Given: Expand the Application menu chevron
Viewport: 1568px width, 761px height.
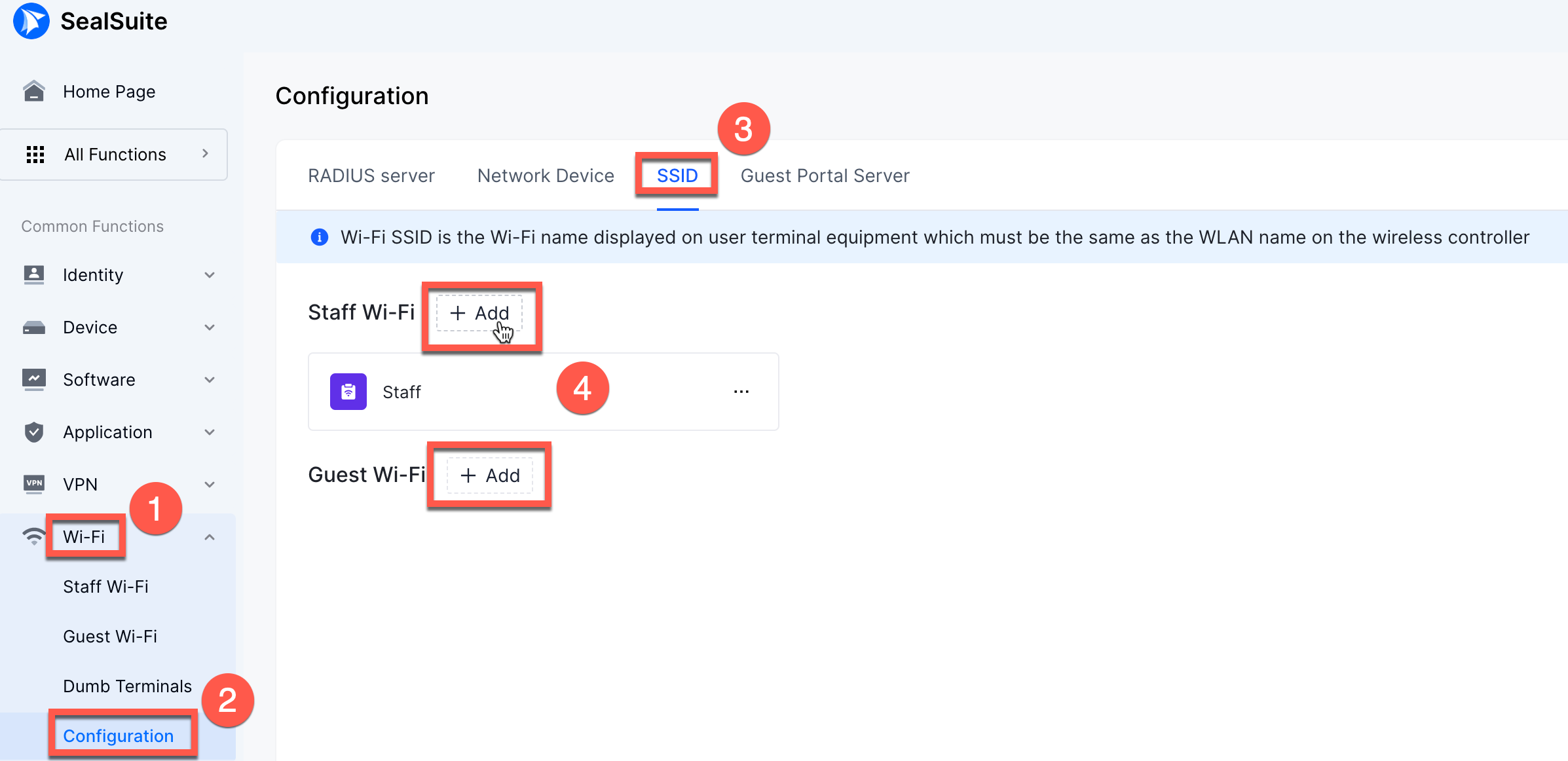Looking at the screenshot, I should pos(210,432).
